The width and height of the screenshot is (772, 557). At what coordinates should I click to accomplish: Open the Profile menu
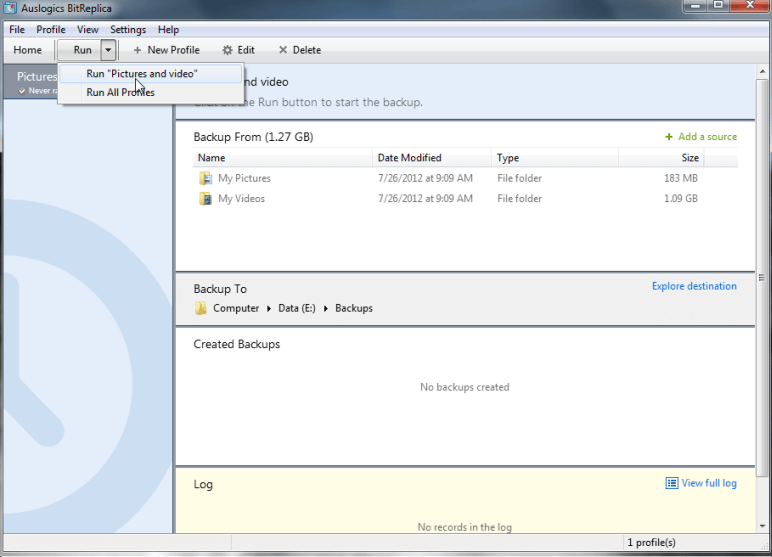51,30
